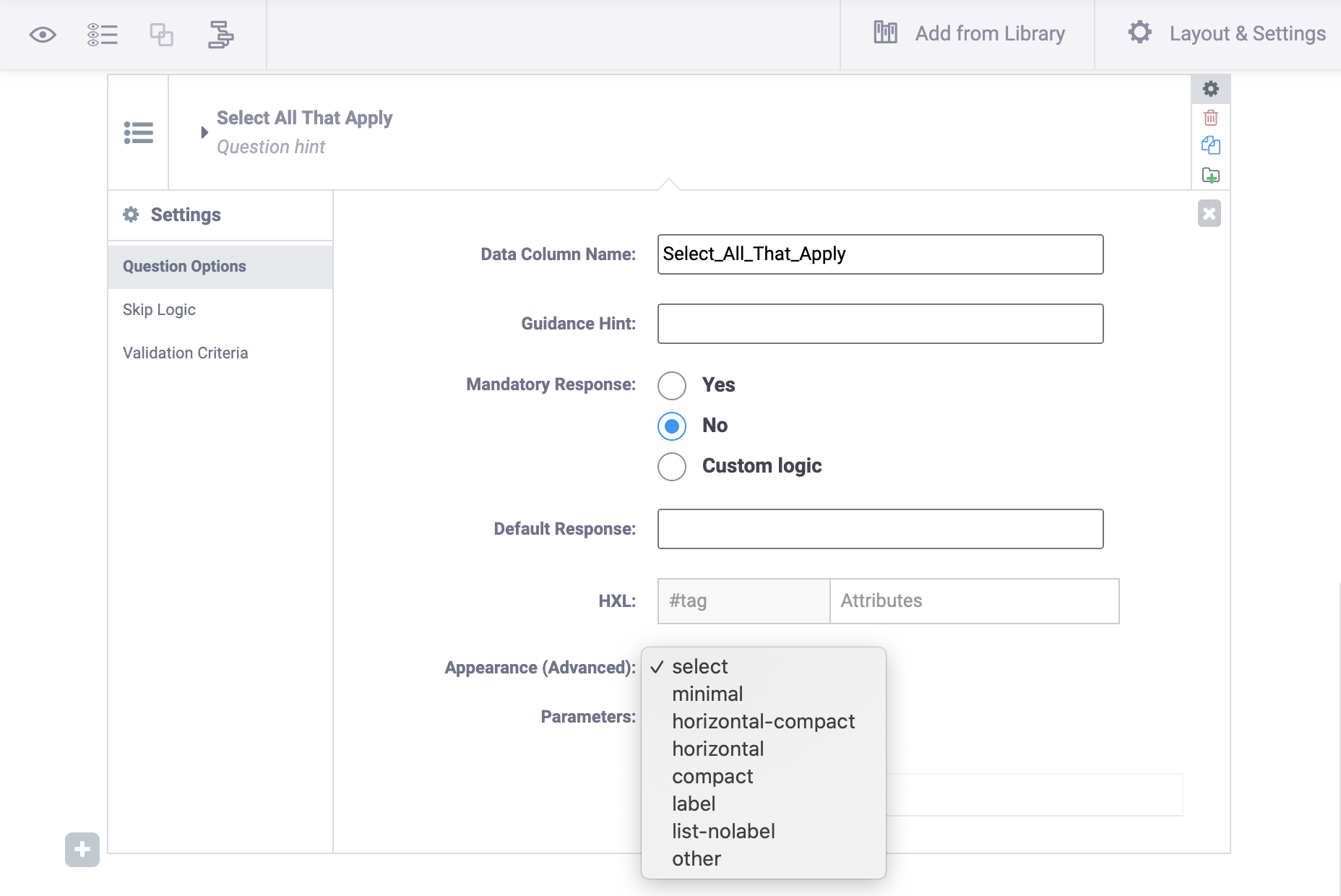Add question to library folder icon
The image size is (1341, 896).
(1211, 176)
